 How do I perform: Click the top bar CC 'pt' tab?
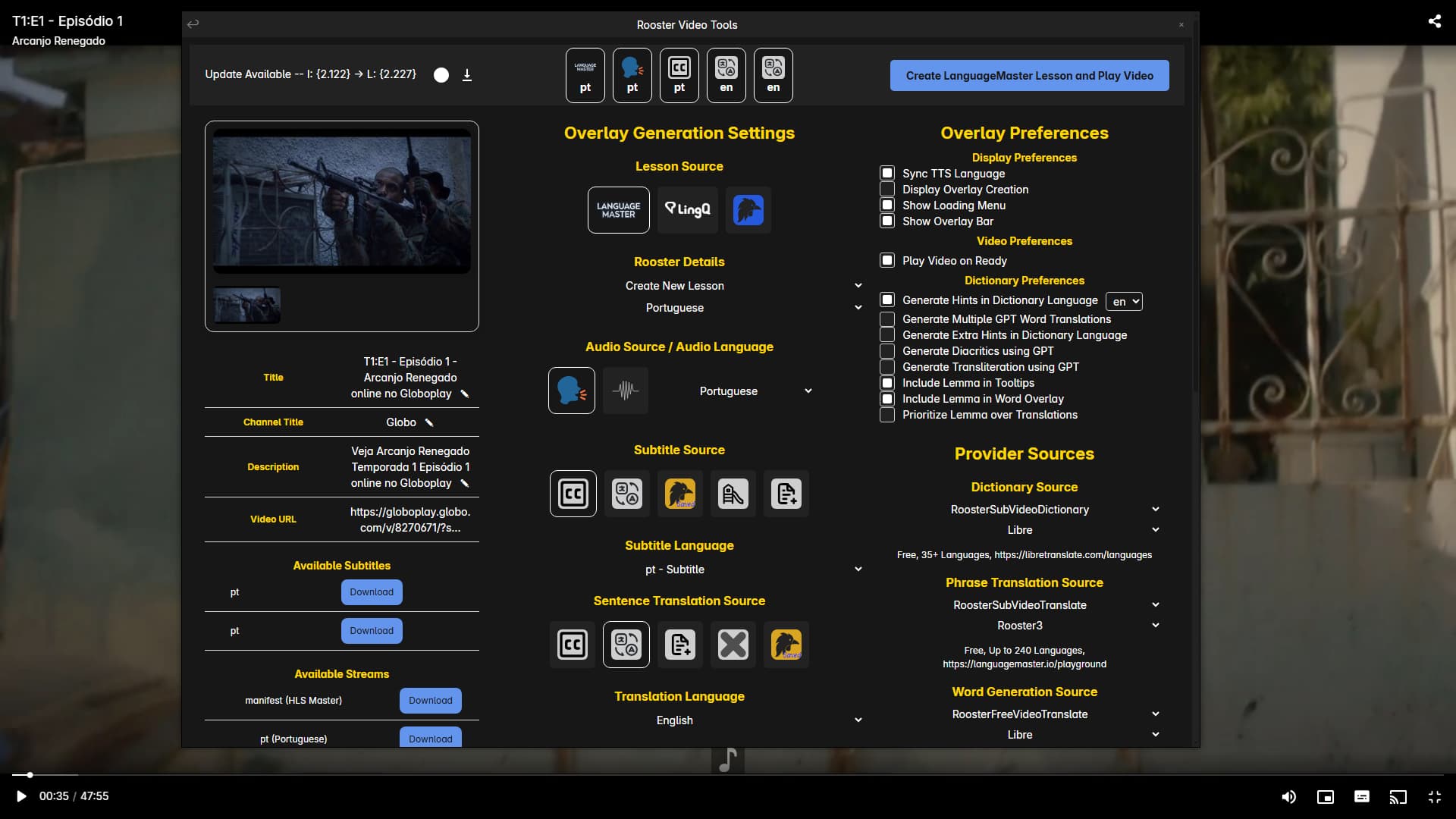(x=679, y=75)
